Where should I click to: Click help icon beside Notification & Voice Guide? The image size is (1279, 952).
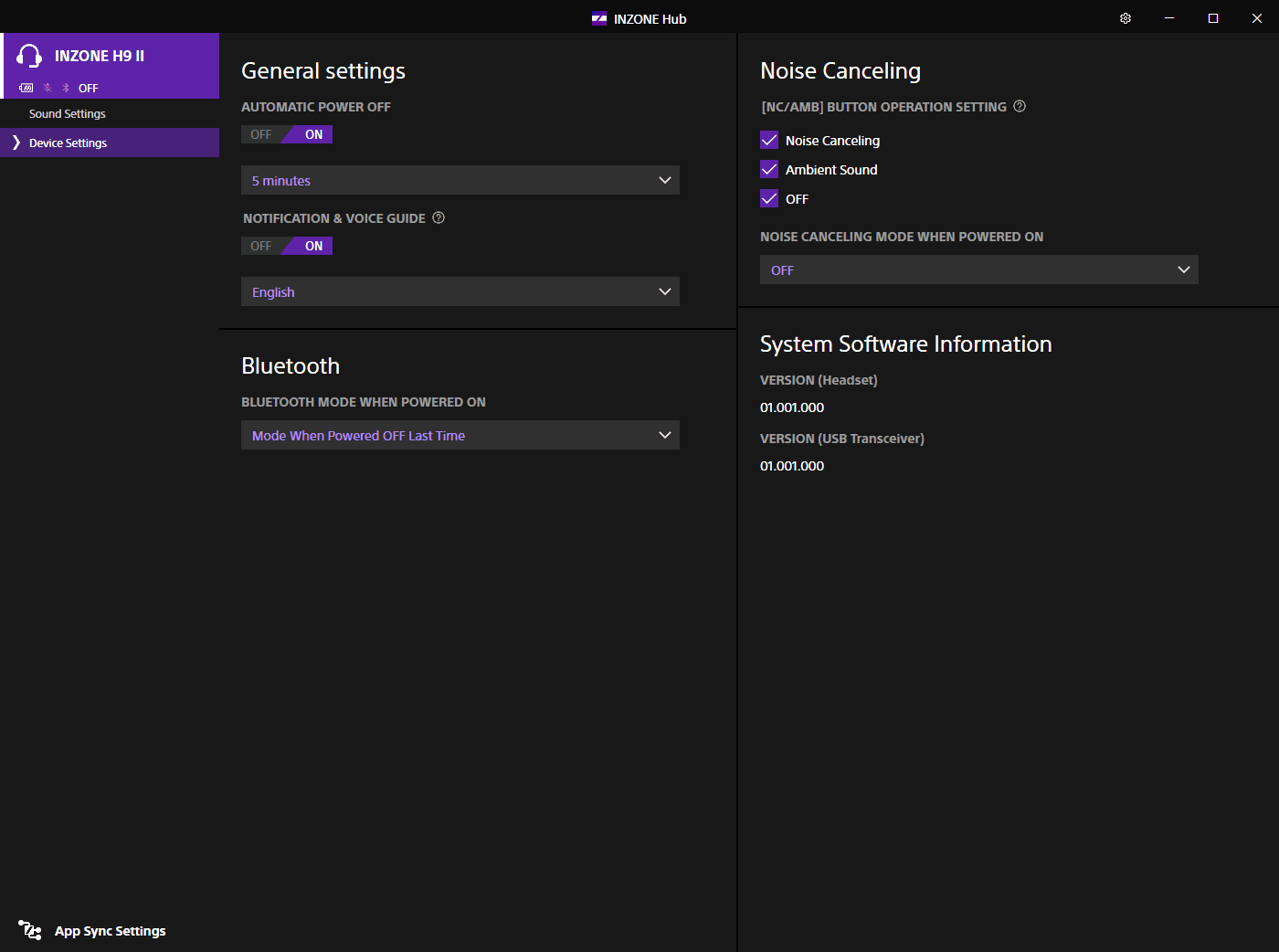[x=439, y=217]
